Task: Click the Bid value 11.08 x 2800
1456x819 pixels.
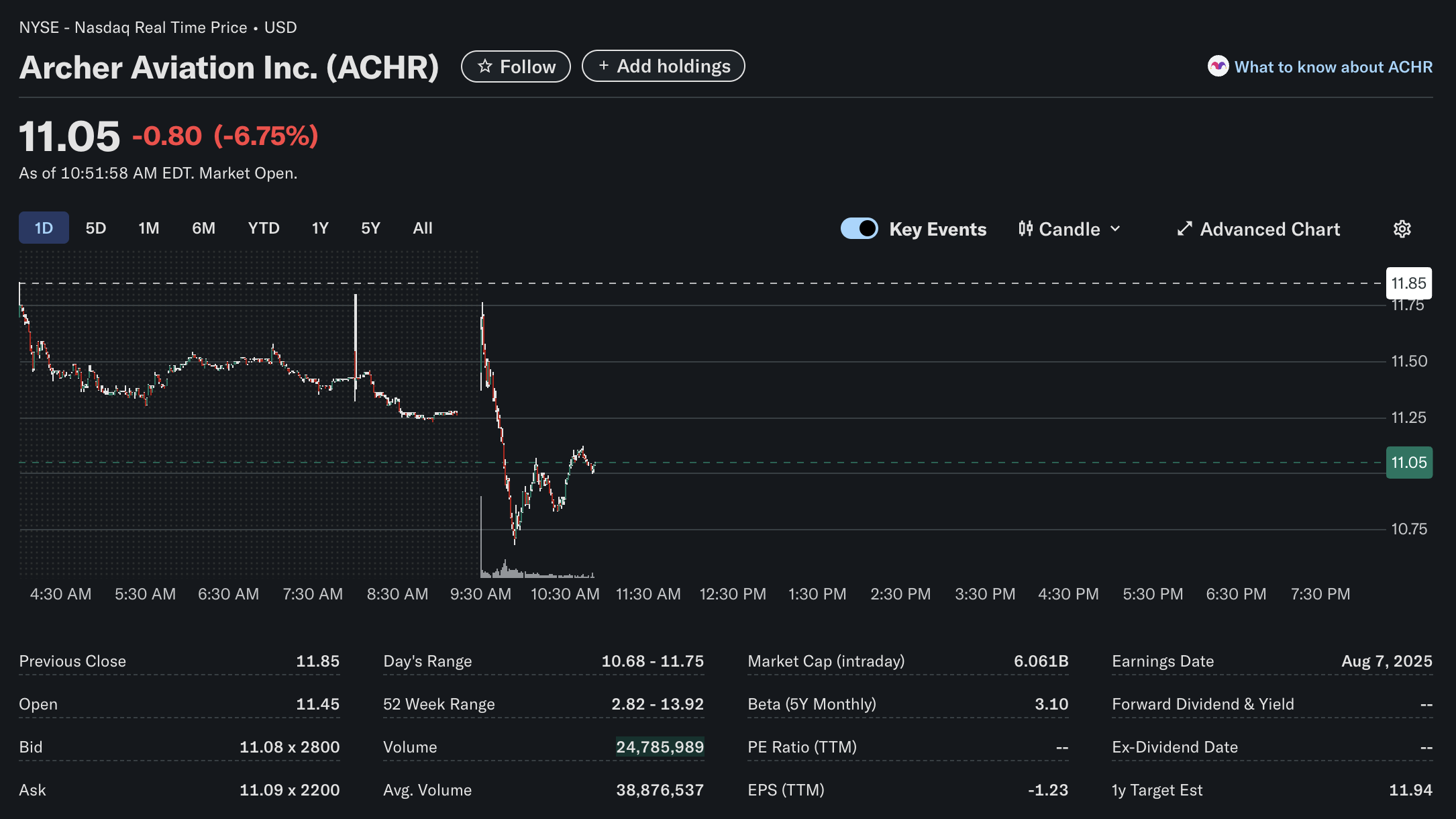Action: click(x=289, y=747)
